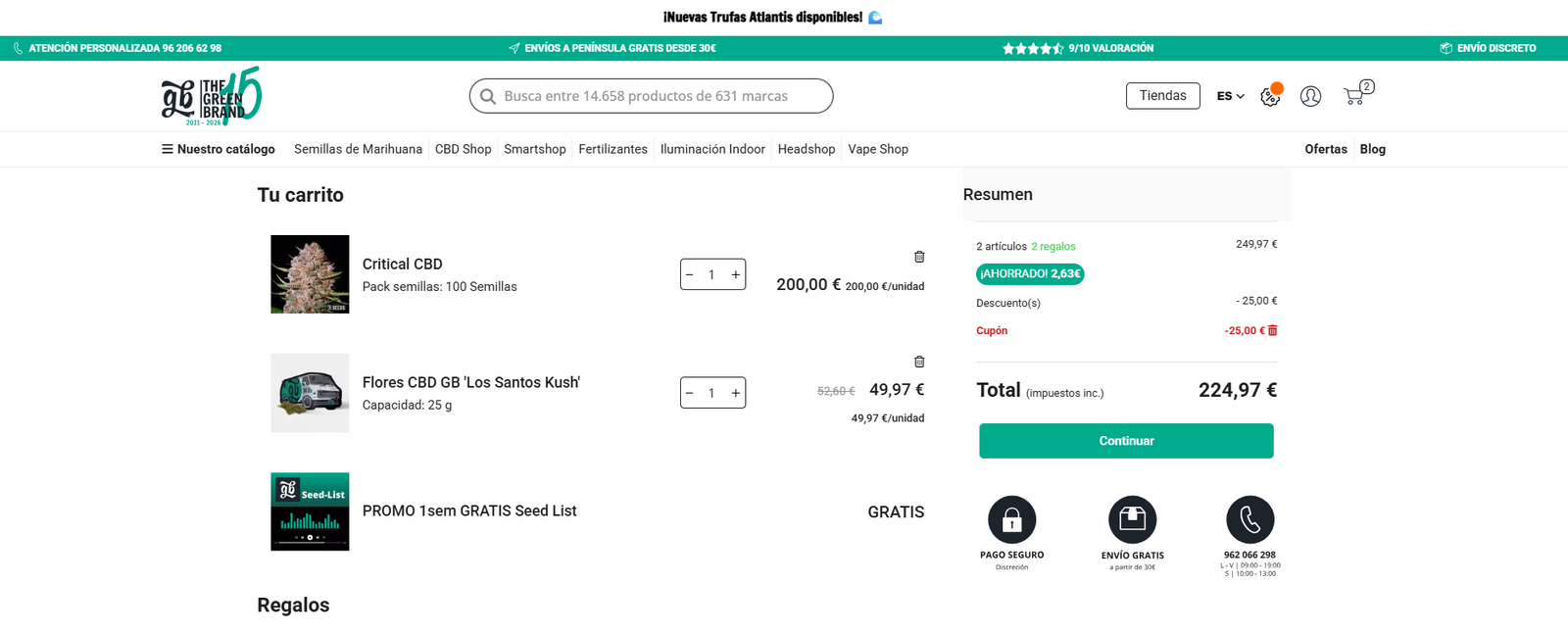Delete Critical CBD from cart

point(919,257)
